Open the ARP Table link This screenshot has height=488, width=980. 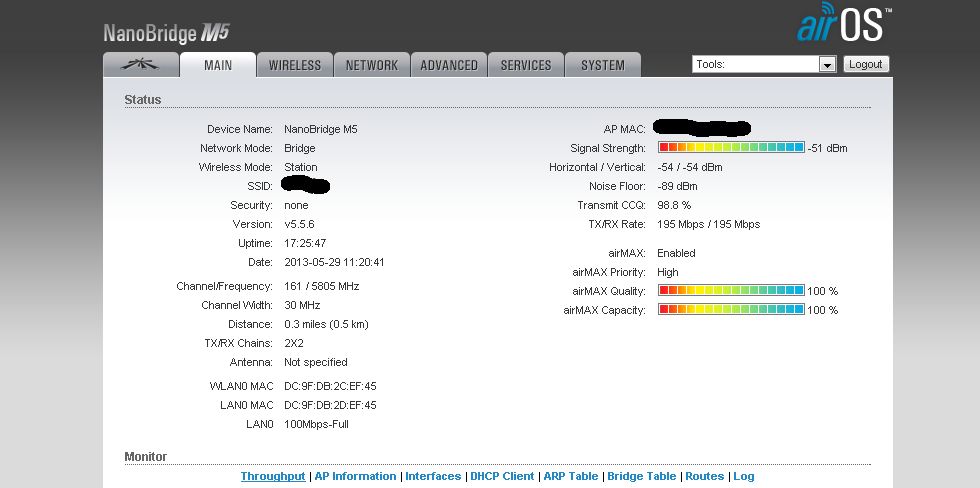click(571, 476)
